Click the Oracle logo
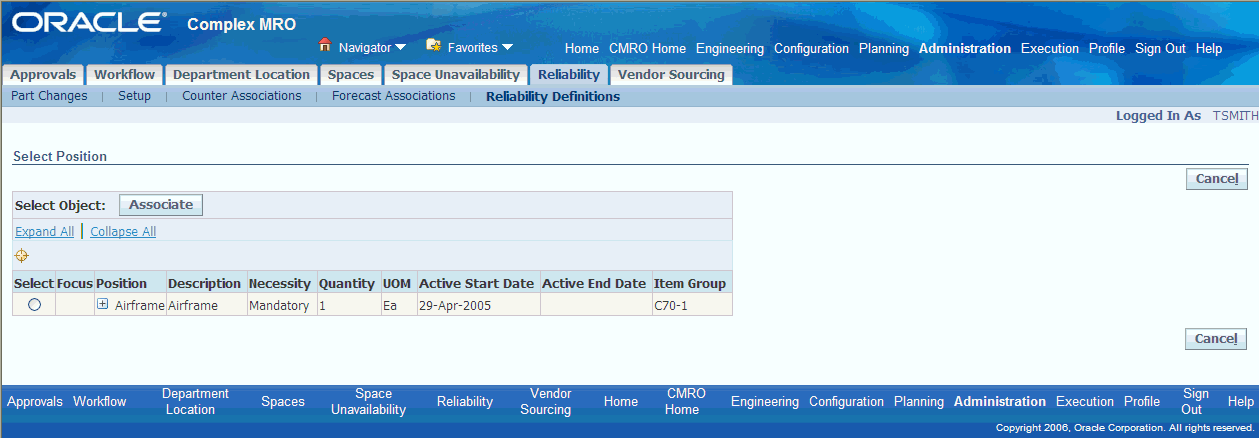 tap(89, 22)
